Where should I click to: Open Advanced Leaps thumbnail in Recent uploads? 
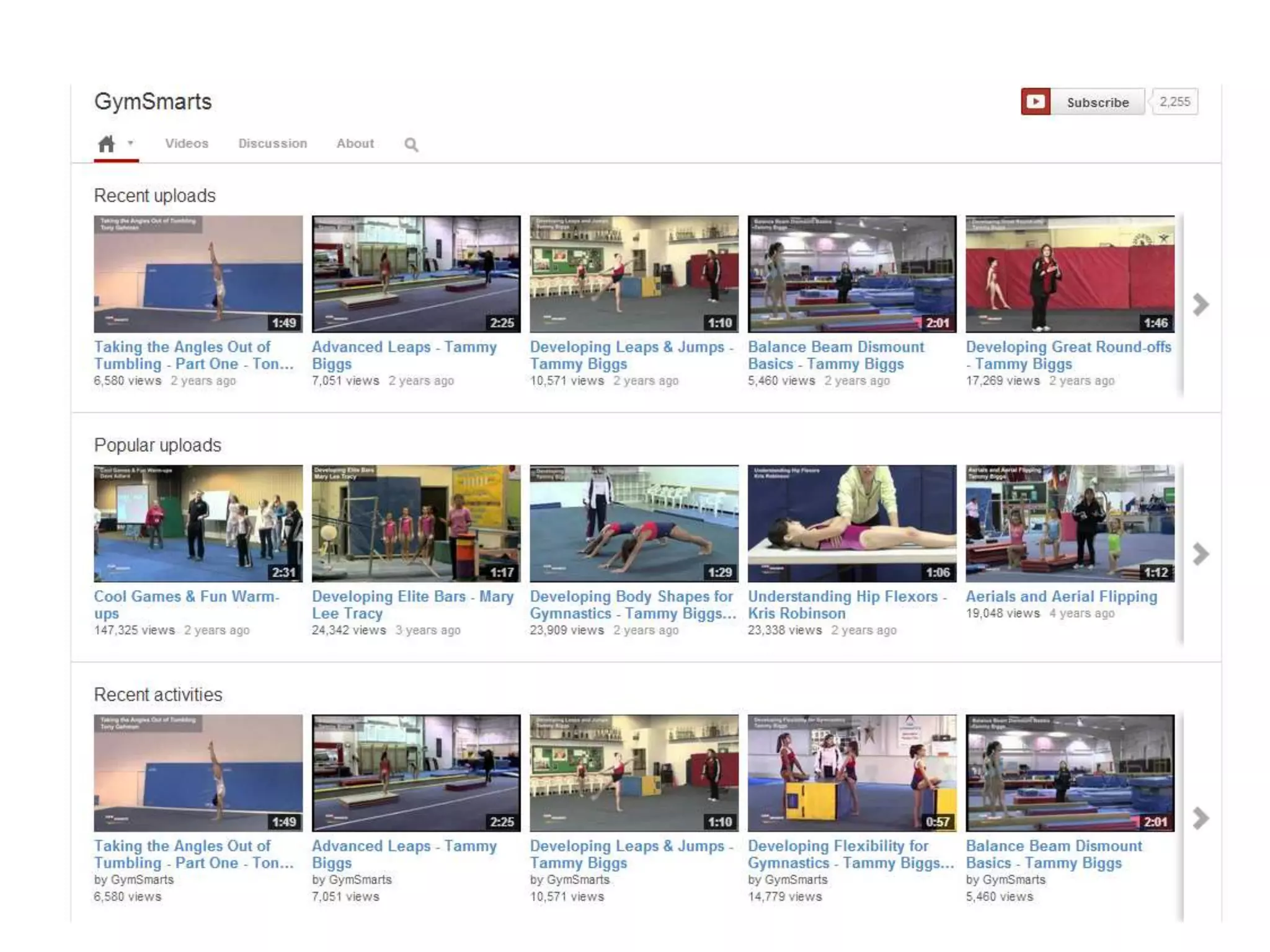[416, 274]
